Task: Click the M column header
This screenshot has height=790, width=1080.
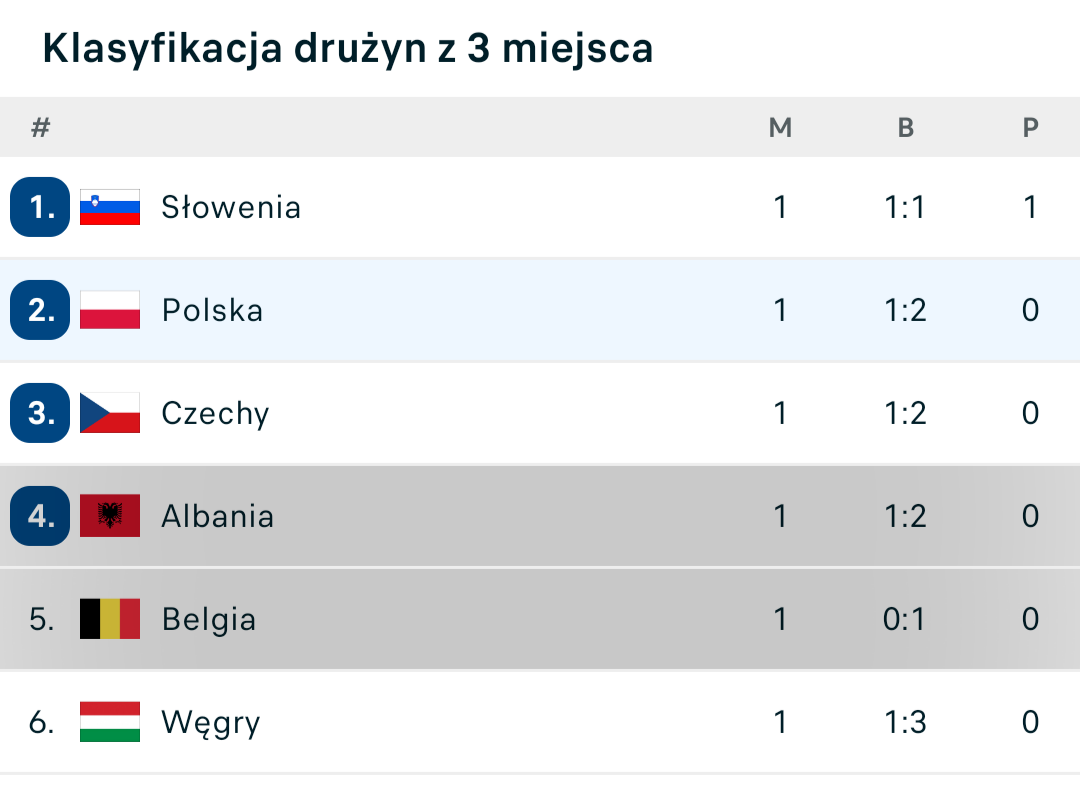Action: [780, 127]
